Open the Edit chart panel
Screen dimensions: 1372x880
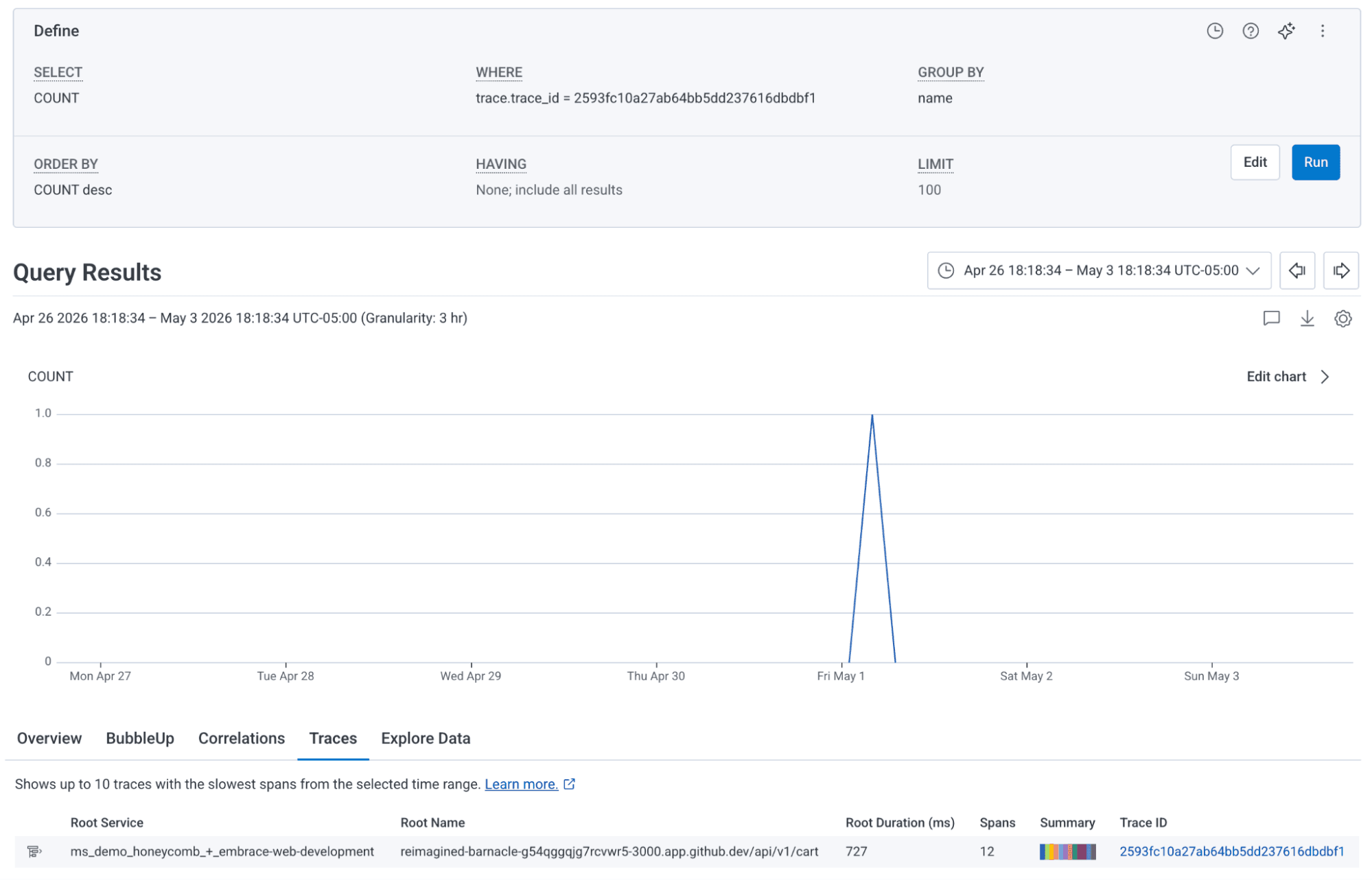tap(1288, 377)
